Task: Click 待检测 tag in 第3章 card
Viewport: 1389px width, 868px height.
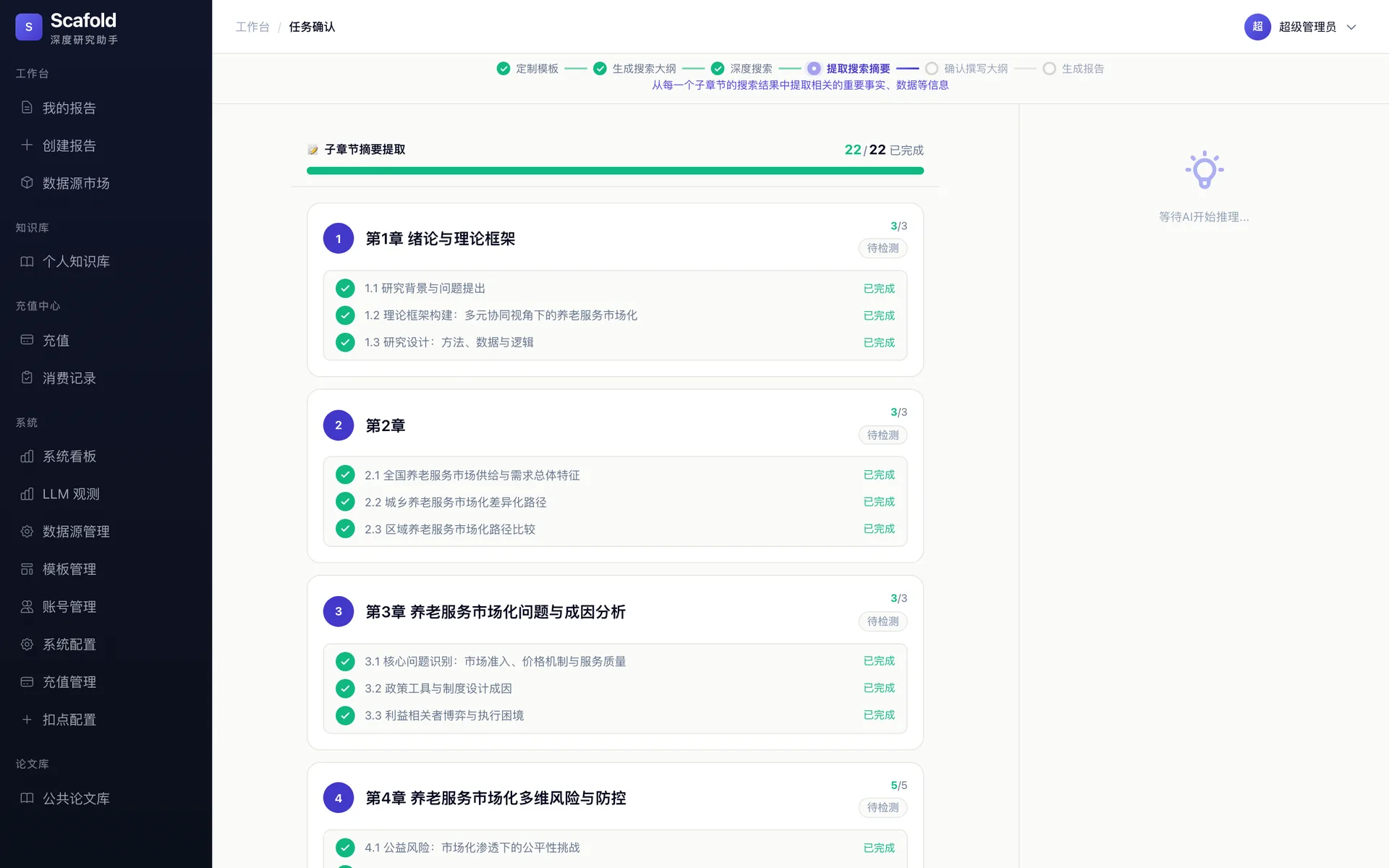Action: (x=883, y=621)
